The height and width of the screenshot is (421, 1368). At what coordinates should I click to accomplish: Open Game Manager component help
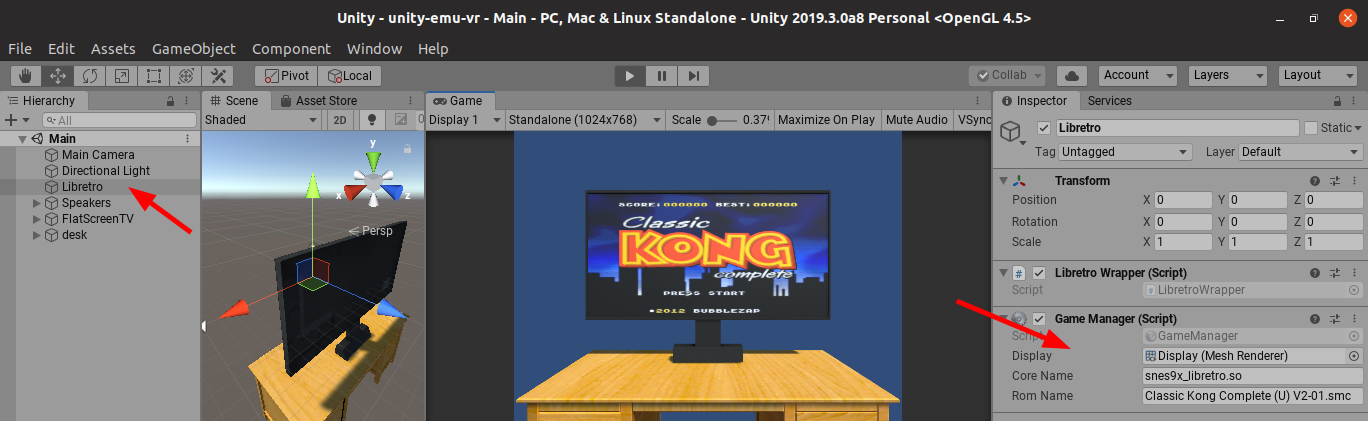point(1315,319)
